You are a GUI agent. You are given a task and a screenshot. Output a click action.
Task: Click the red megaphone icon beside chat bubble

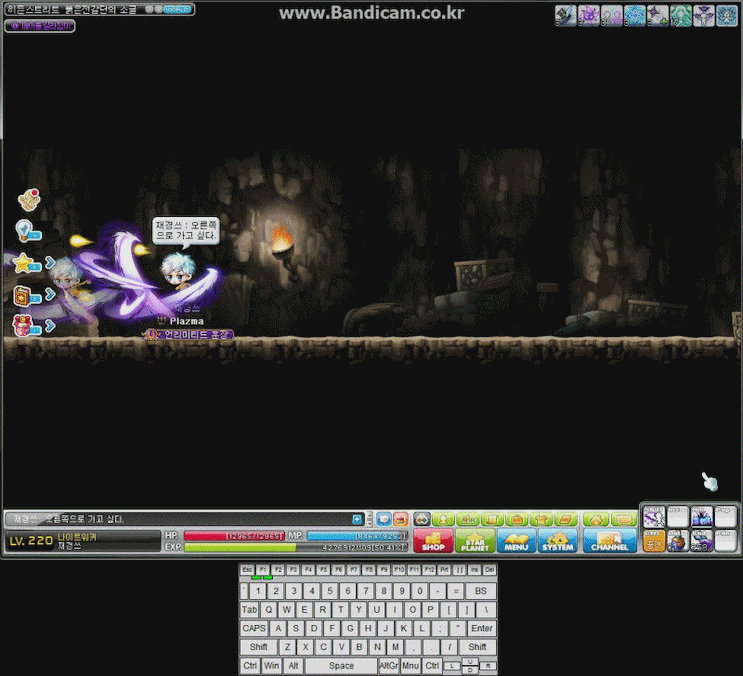coord(401,519)
